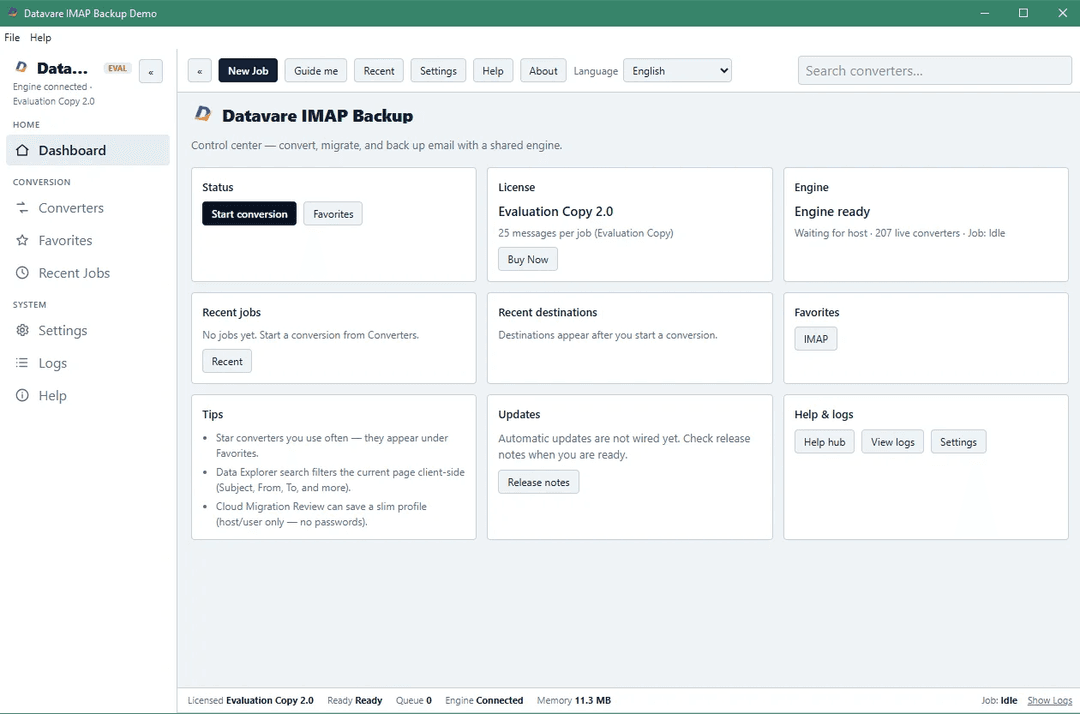
Task: Click the Logs list icon
Action: (x=22, y=363)
